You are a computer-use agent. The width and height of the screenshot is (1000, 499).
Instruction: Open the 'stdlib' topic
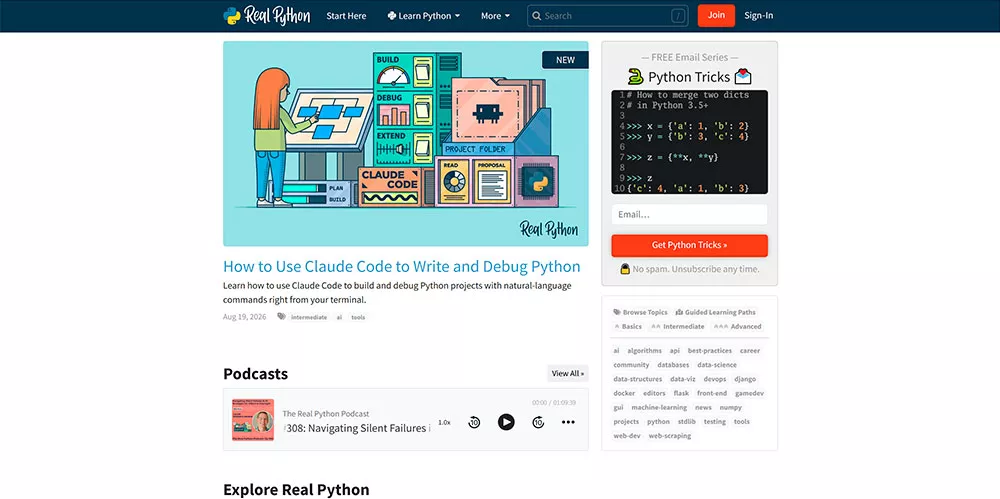click(x=687, y=422)
